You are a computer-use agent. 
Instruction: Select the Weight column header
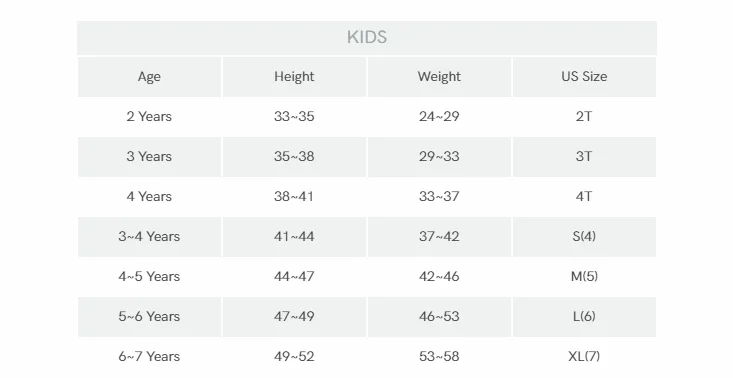click(x=439, y=77)
